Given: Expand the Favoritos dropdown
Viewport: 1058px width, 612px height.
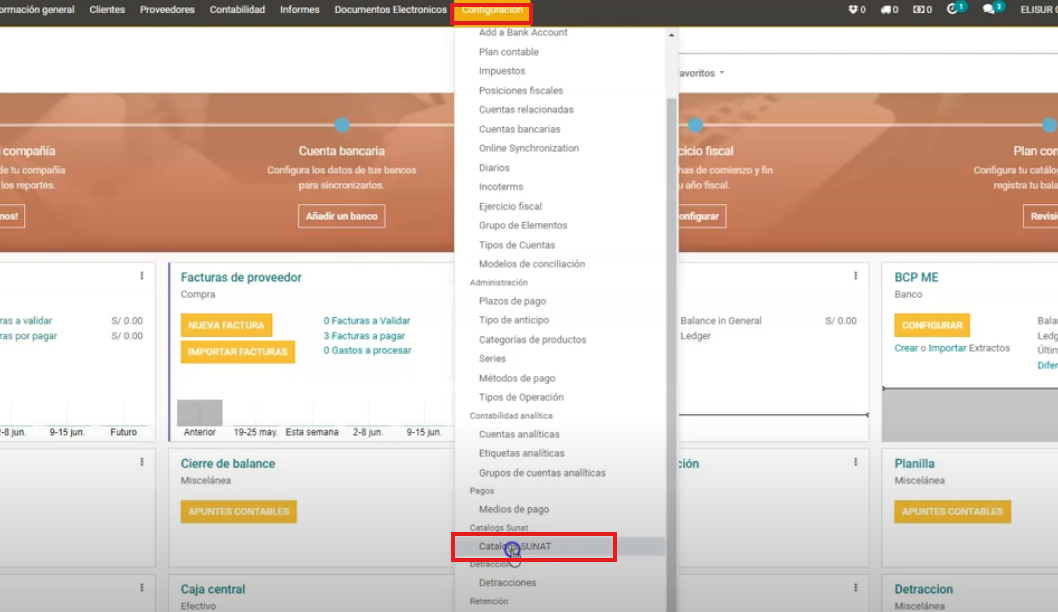Looking at the screenshot, I should coord(700,73).
